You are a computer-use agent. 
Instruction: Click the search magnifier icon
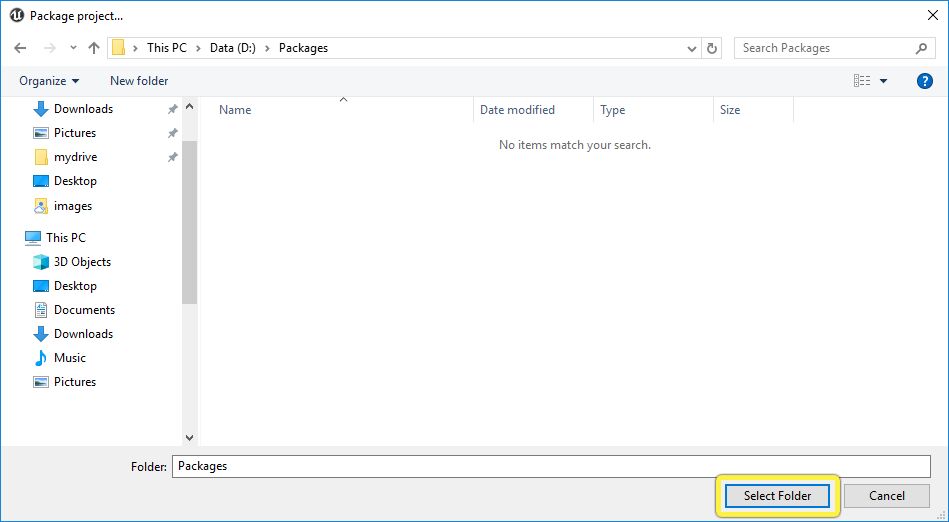(x=921, y=48)
